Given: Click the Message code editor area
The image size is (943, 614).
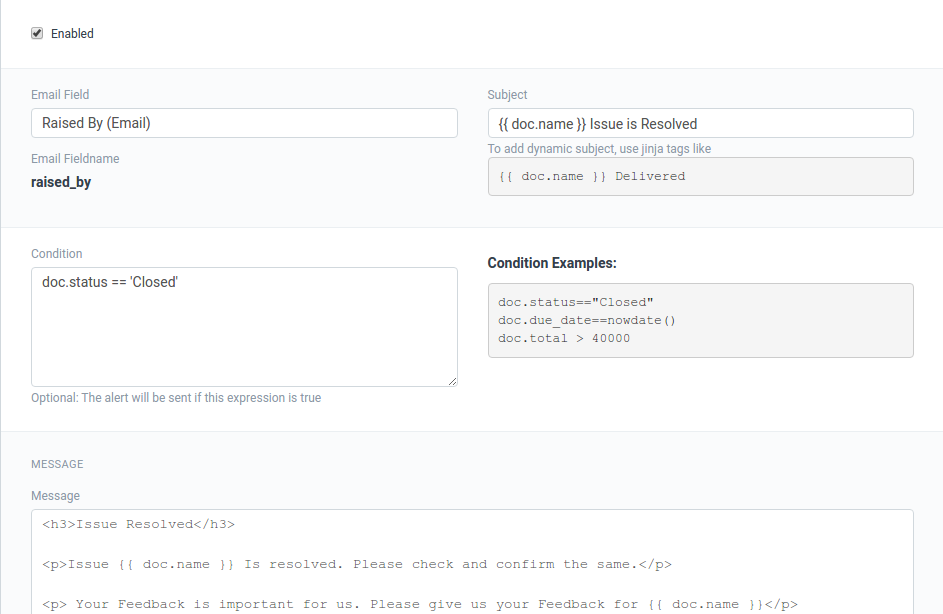Looking at the screenshot, I should (472, 562).
